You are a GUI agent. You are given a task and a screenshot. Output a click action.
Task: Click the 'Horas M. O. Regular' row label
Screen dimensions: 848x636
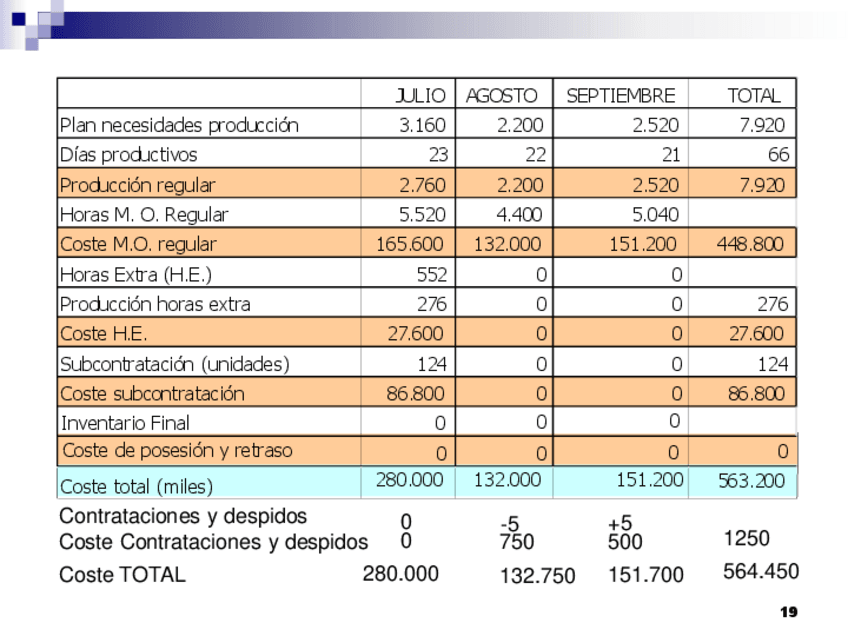tap(144, 214)
